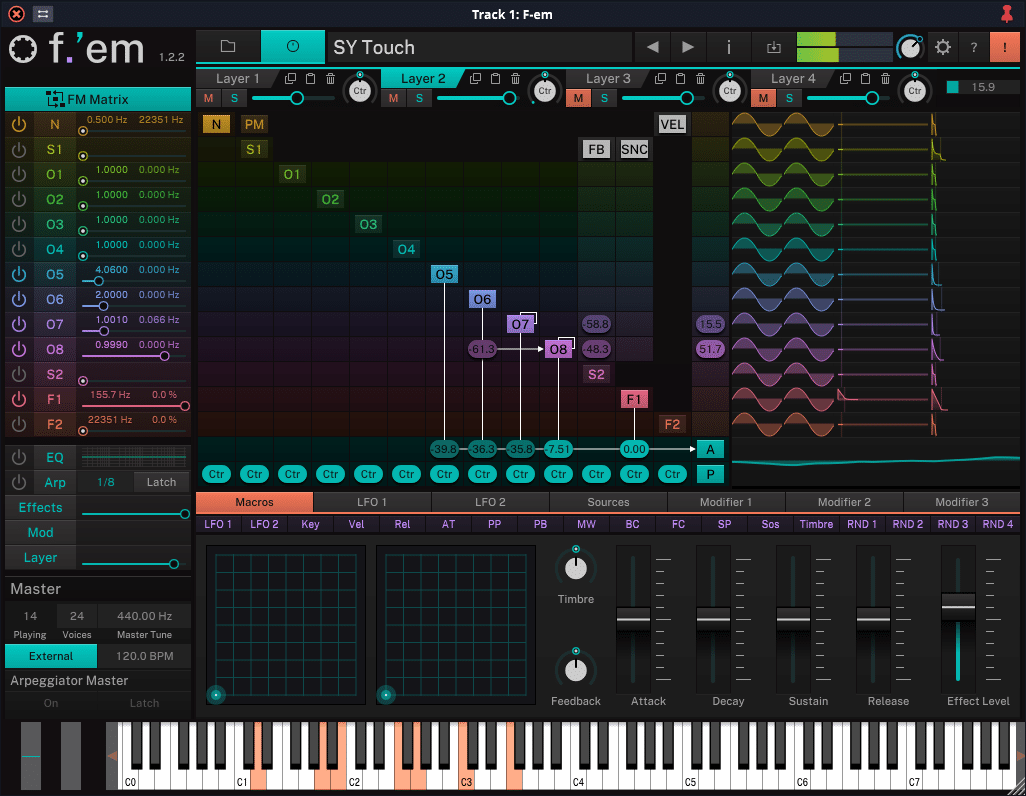This screenshot has height=796, width=1026.
Task: Open help question mark icon
Action: click(974, 47)
